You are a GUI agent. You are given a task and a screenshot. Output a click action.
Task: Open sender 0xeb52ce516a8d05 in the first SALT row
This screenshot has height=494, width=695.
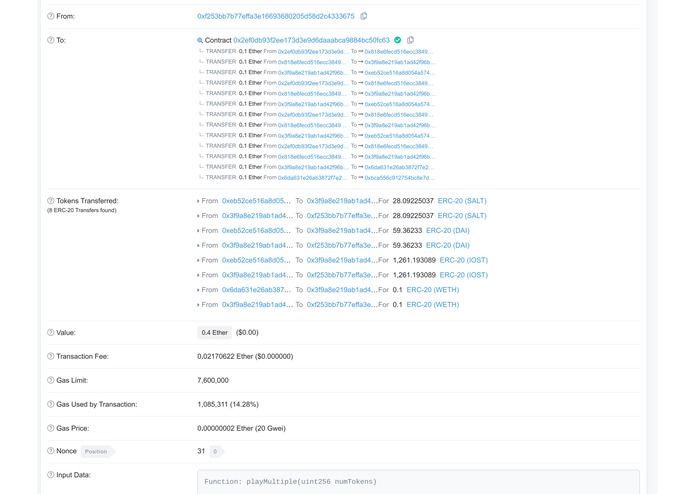(x=256, y=201)
